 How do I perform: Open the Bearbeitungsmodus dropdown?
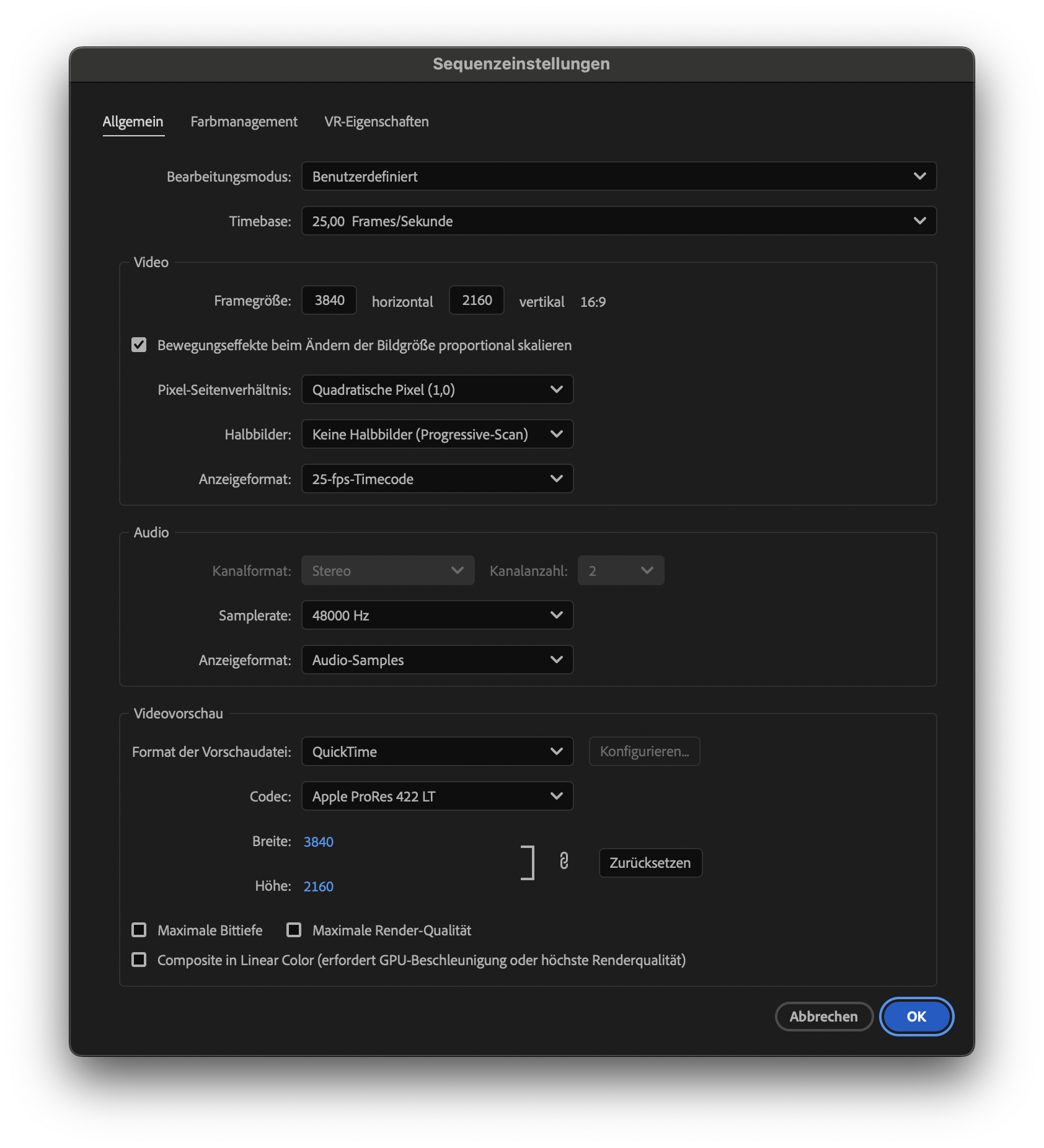click(618, 177)
